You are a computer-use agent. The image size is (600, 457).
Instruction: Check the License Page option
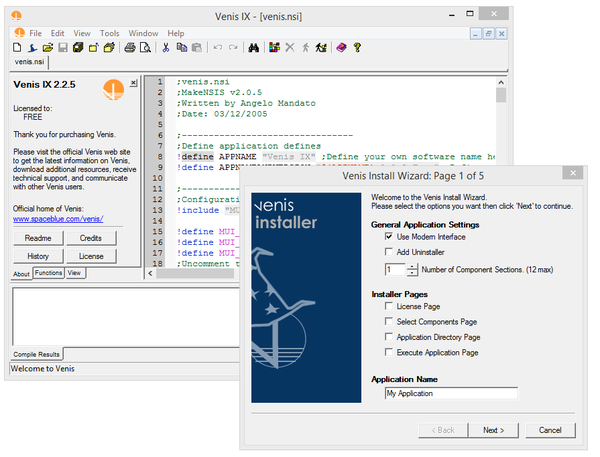[389, 306]
